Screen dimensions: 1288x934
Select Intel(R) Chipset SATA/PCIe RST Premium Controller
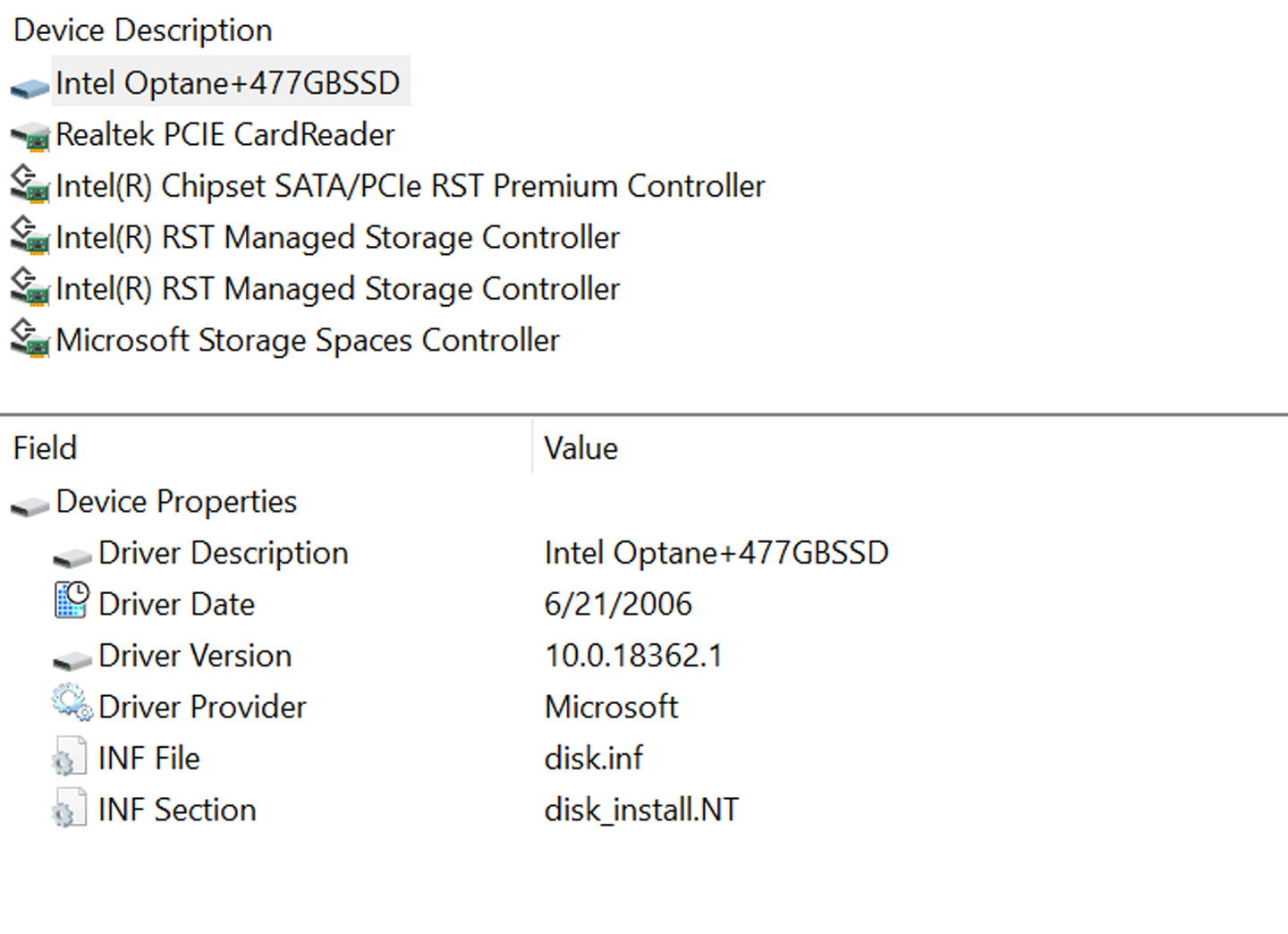coord(410,186)
